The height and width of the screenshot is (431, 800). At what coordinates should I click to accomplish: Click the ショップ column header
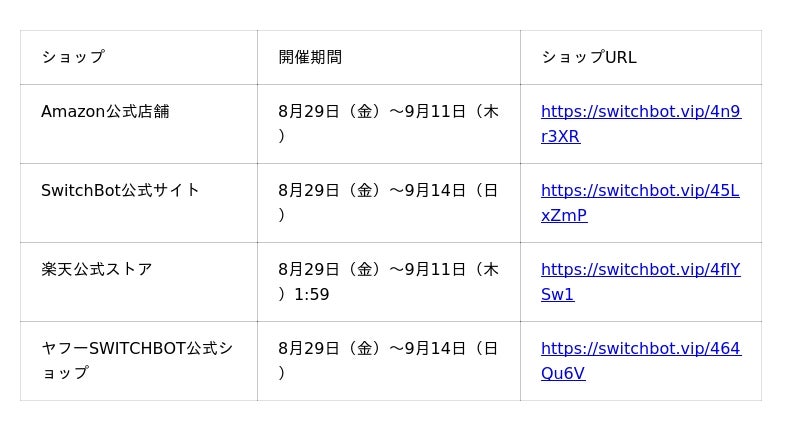pyautogui.click(x=72, y=57)
